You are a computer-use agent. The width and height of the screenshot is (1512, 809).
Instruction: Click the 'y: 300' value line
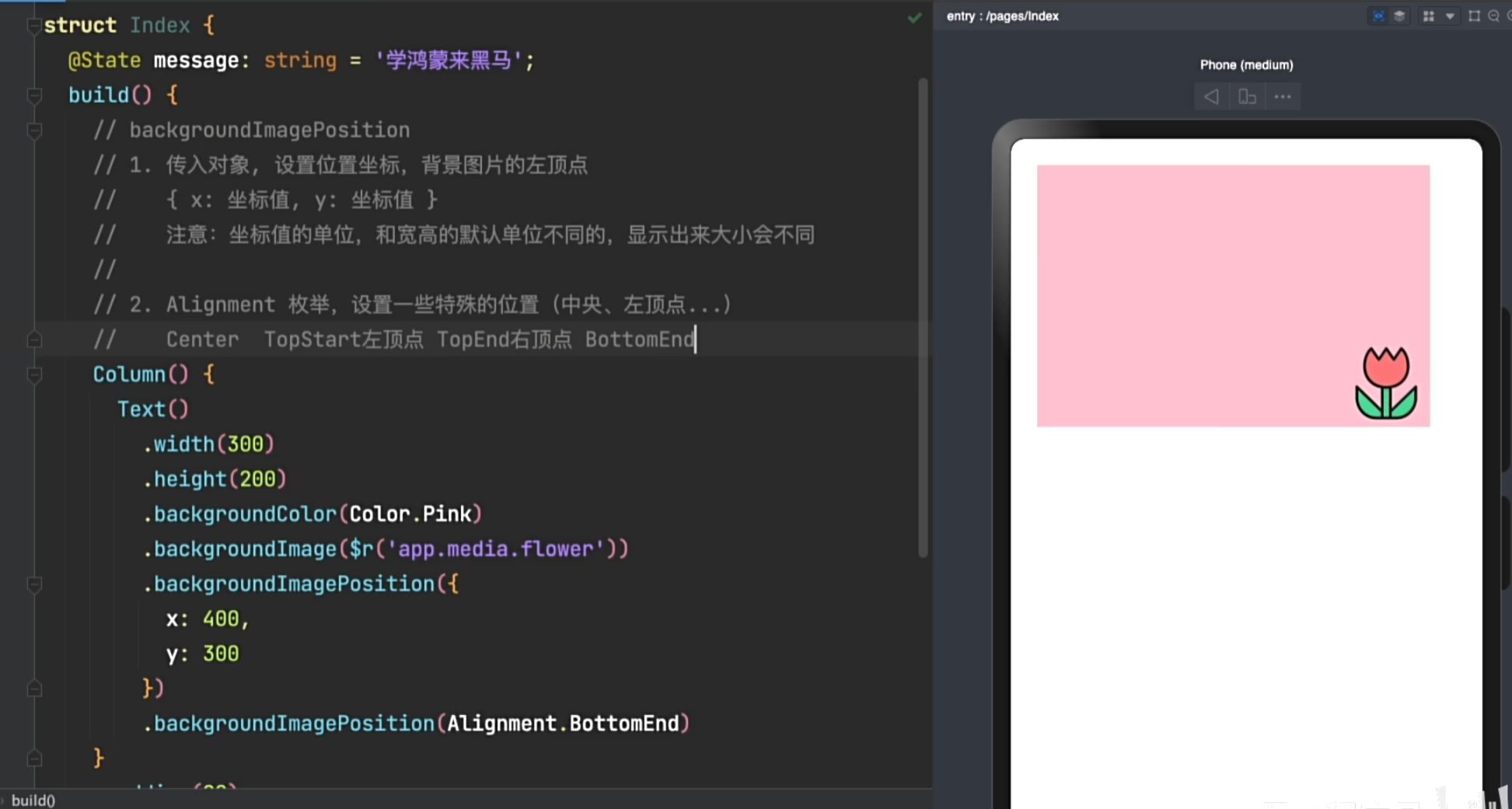click(x=202, y=654)
